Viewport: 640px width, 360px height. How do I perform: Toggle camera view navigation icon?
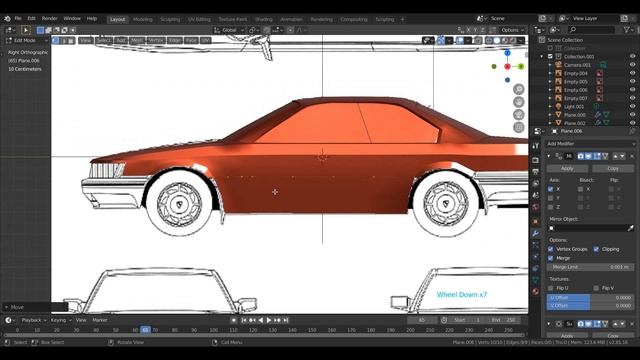[x=518, y=115]
